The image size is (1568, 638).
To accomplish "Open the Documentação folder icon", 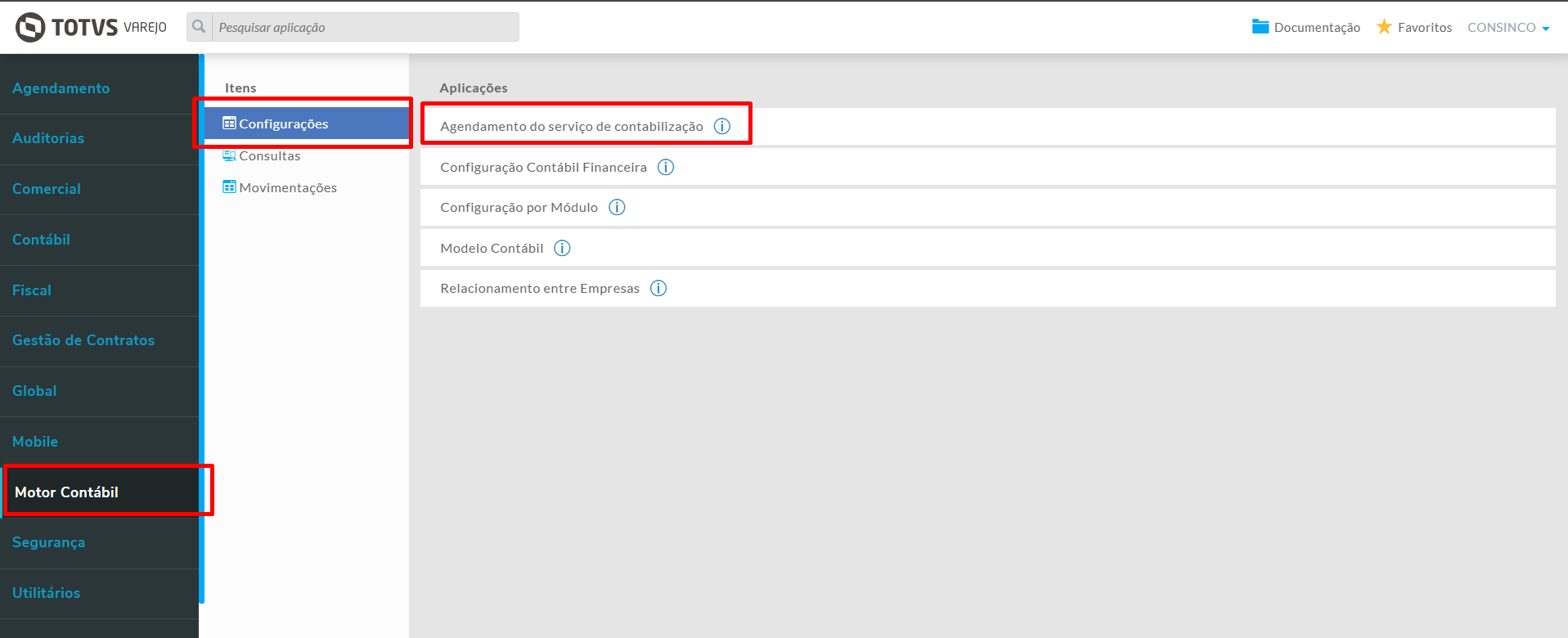I will pos(1260,27).
